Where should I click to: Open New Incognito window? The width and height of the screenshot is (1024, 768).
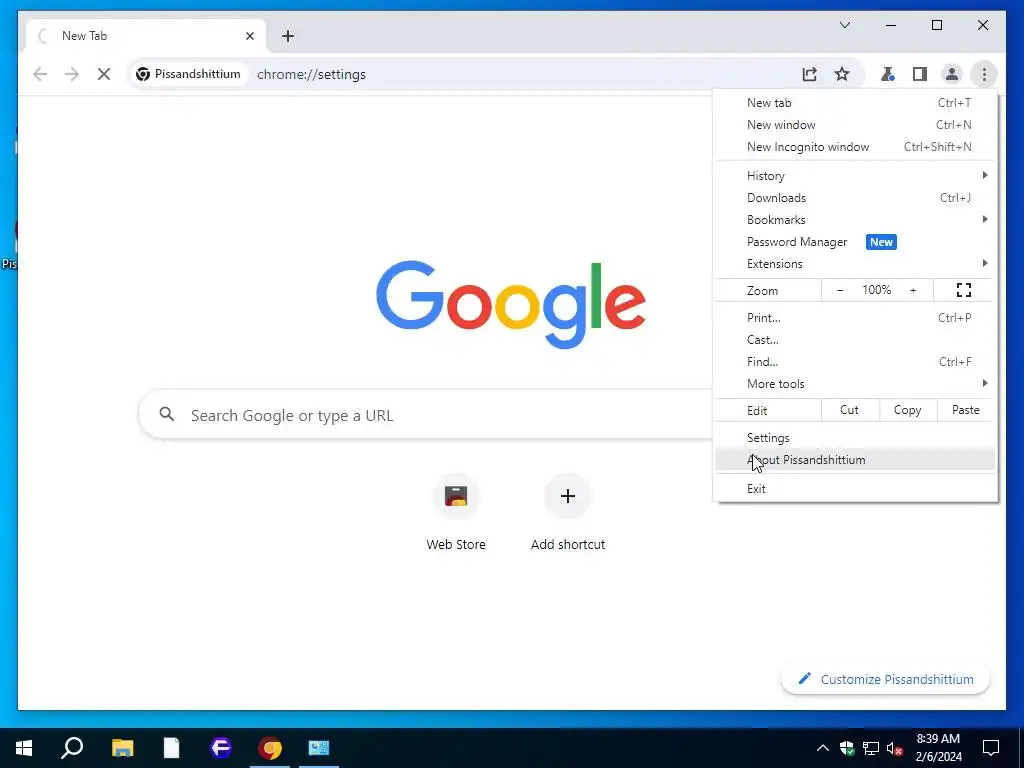coord(855,147)
